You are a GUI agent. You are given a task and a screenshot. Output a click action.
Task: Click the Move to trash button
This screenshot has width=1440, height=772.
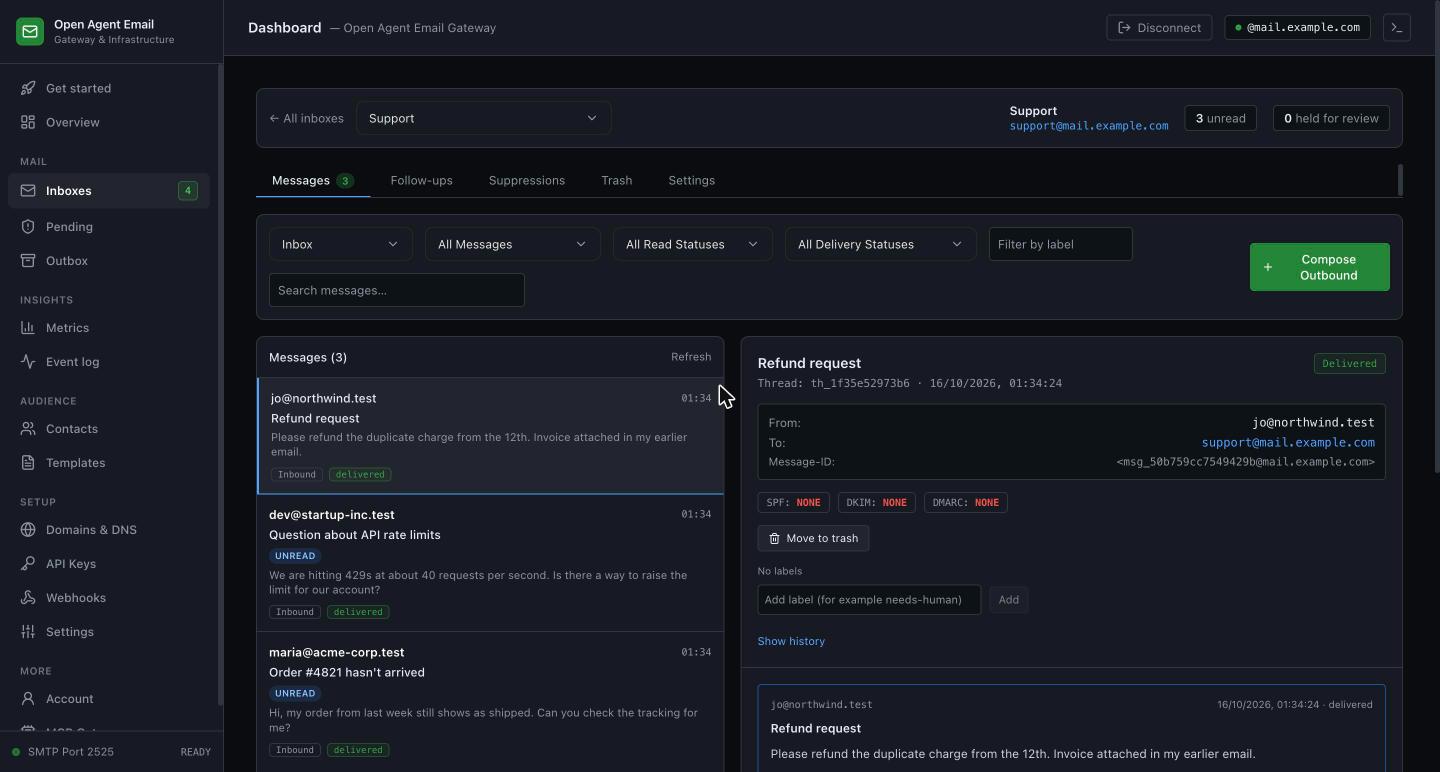(813, 538)
